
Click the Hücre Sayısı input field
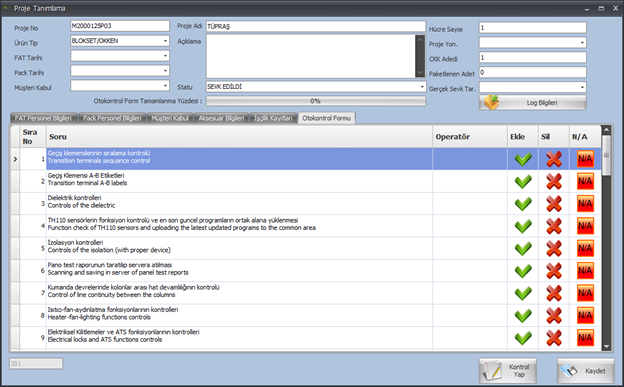pyautogui.click(x=532, y=27)
